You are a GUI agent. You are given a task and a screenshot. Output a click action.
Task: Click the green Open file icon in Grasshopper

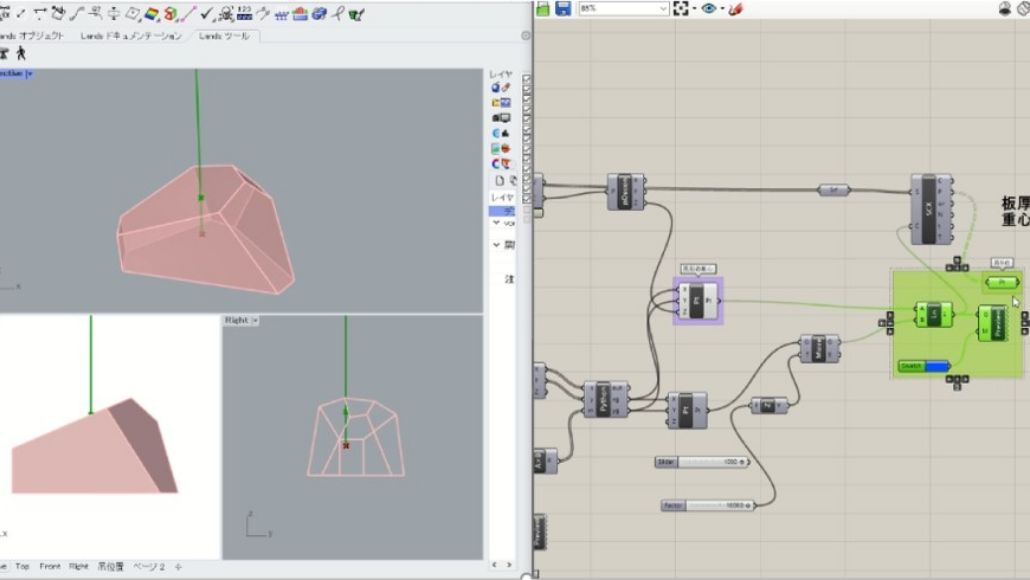[x=543, y=8]
